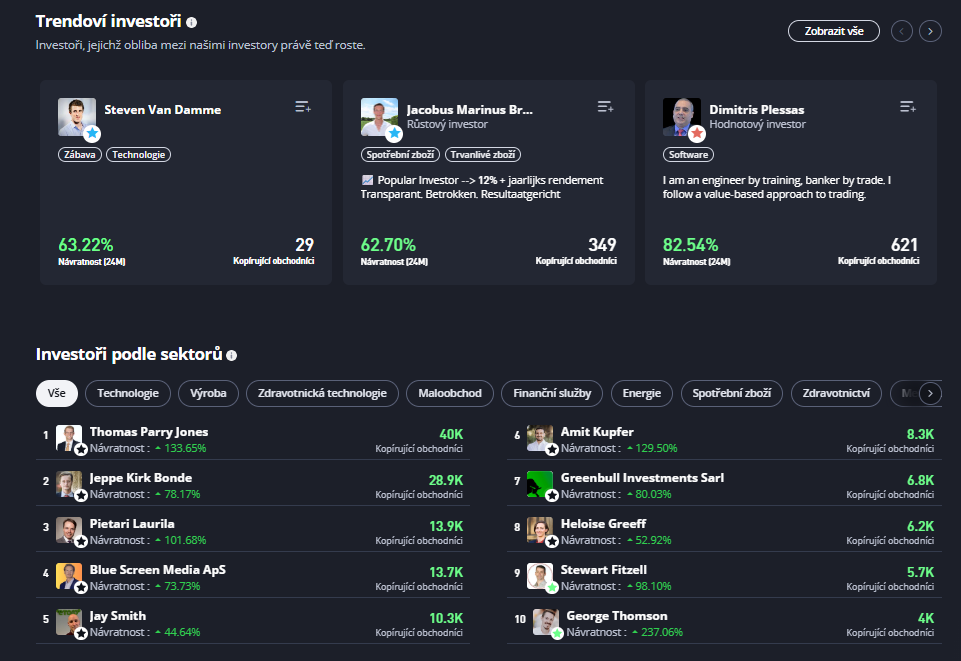Go to next trending investors page
The height and width of the screenshot is (661, 961).
pos(931,31)
